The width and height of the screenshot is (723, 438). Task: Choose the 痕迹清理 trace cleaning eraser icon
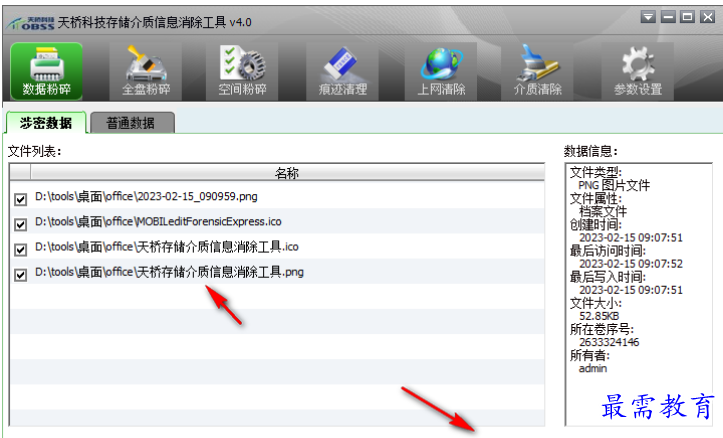pyautogui.click(x=343, y=71)
